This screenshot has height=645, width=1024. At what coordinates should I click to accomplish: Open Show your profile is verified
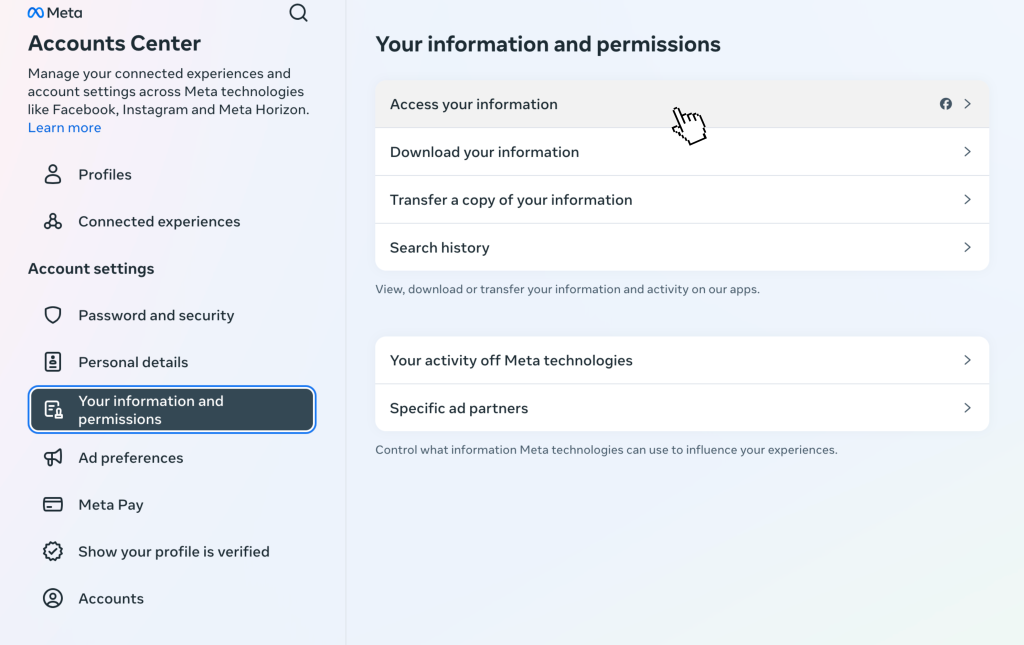174,551
